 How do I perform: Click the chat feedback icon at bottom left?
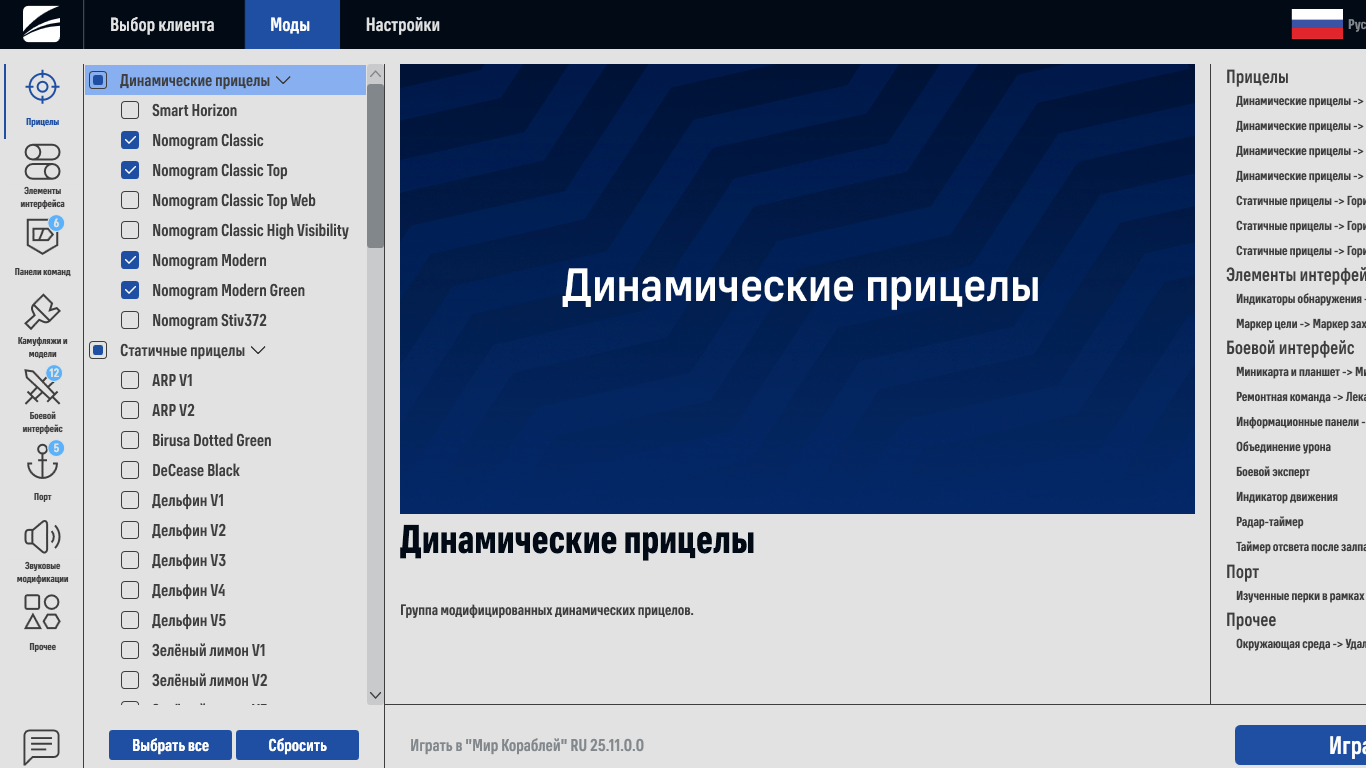(x=42, y=745)
